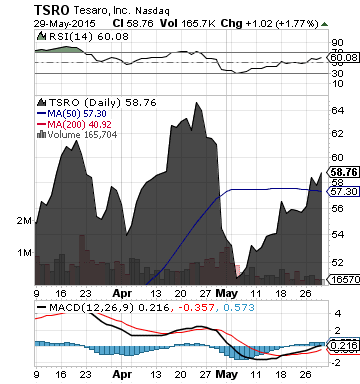Click the boxed 57.30 moving average tag on the price axis
The width and height of the screenshot is (360, 384).
point(344,192)
